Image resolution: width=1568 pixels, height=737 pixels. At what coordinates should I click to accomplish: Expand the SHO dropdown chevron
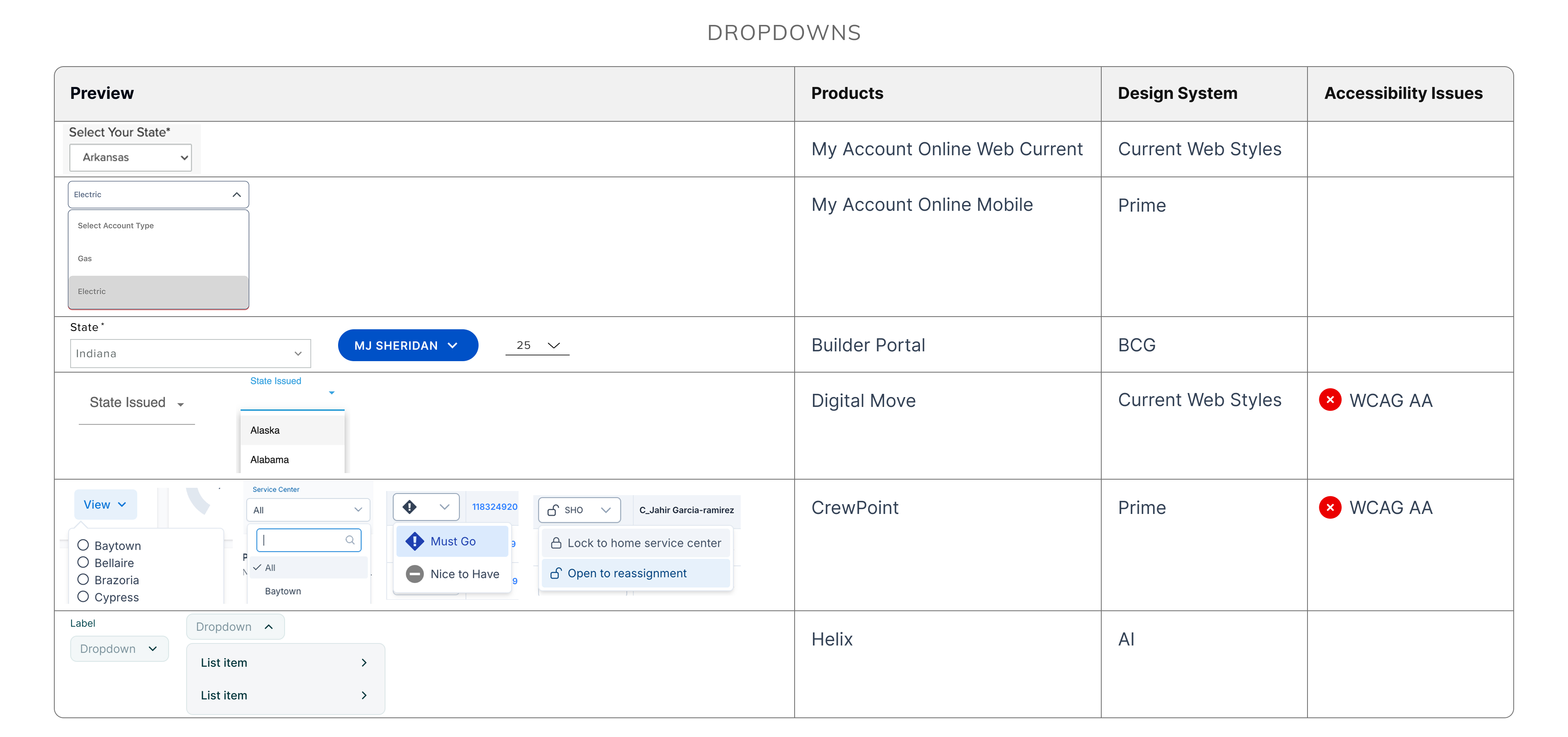(x=606, y=510)
